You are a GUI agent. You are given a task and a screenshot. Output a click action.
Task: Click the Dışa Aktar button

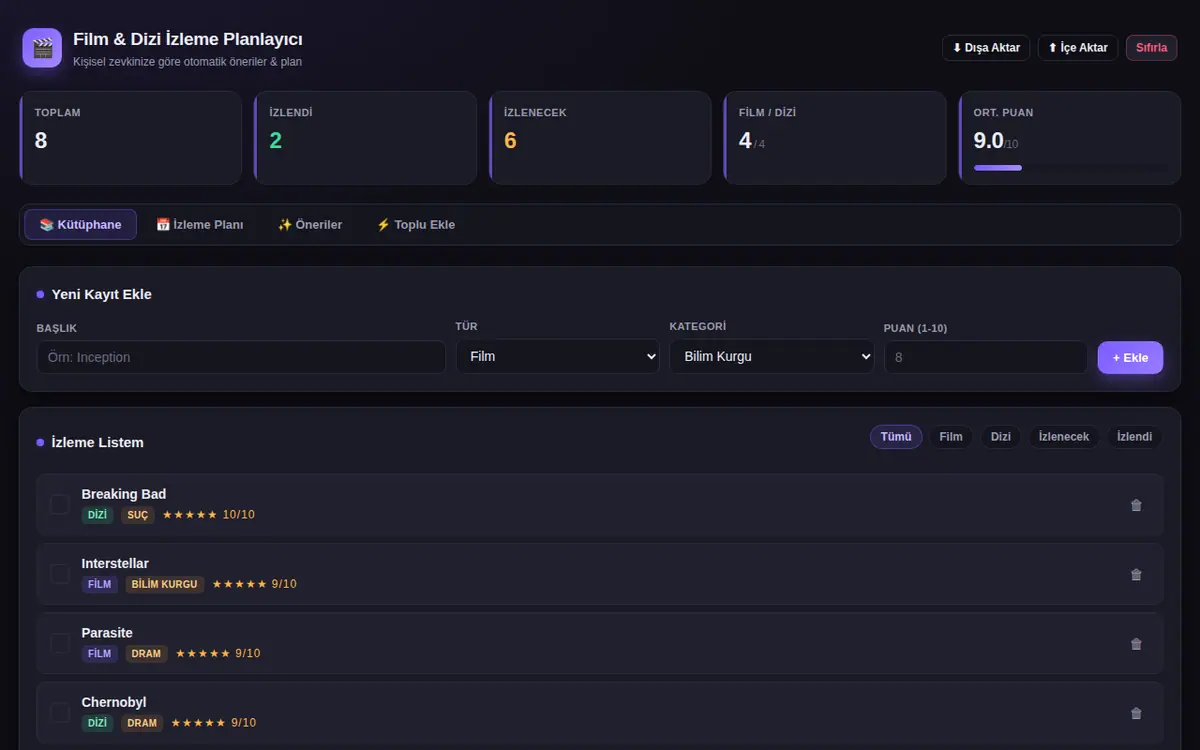pyautogui.click(x=986, y=48)
